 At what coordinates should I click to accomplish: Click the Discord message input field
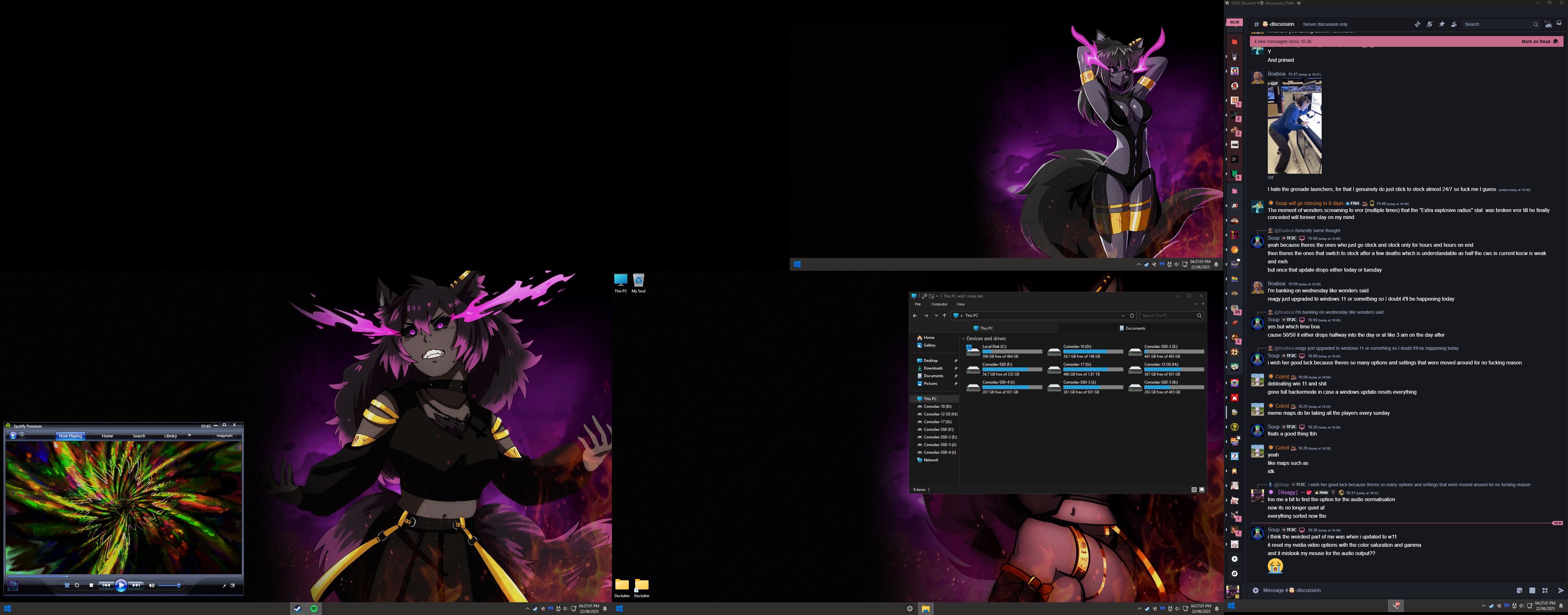(1388, 591)
